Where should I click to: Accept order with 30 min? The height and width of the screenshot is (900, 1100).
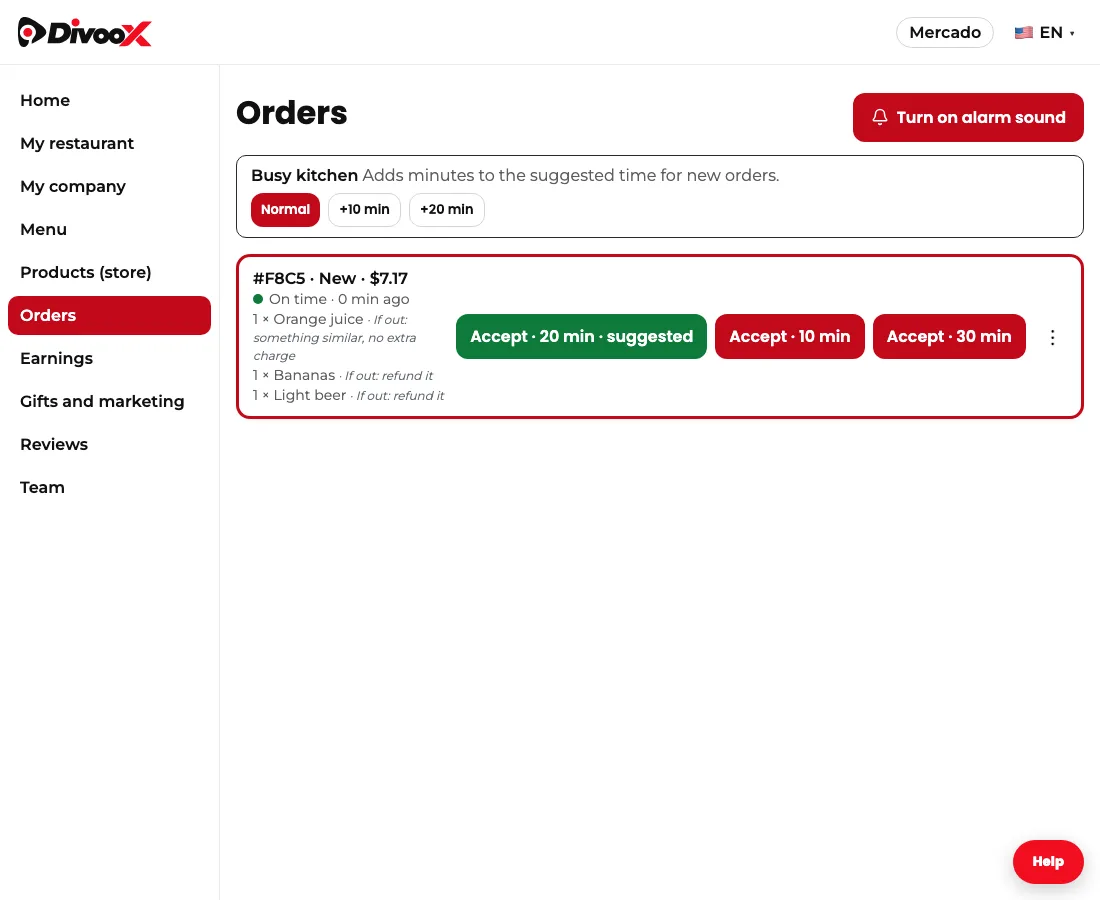(949, 337)
